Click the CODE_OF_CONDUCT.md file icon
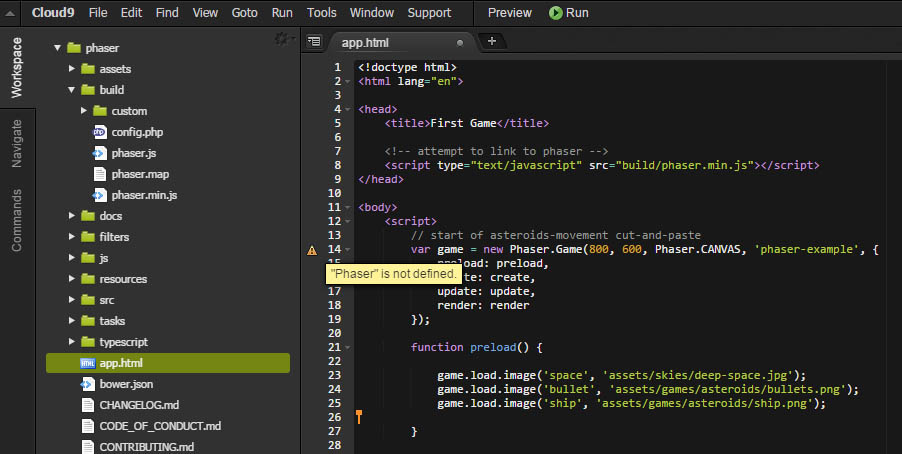Viewport: 902px width, 454px height. click(x=87, y=426)
